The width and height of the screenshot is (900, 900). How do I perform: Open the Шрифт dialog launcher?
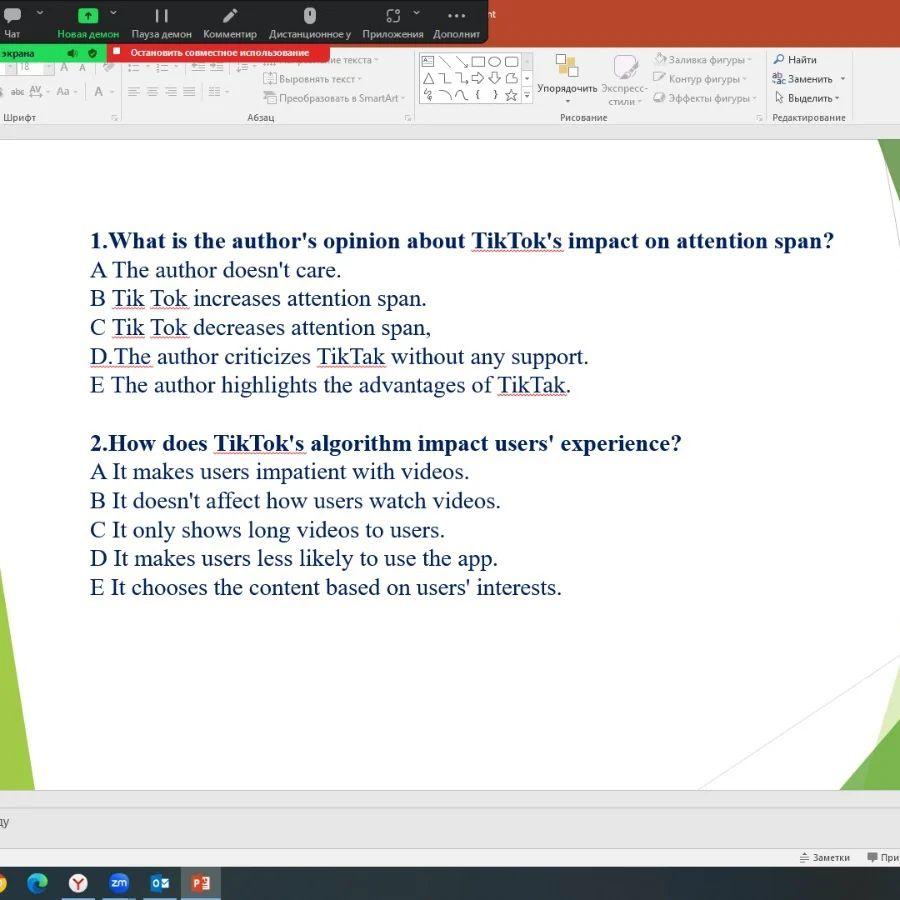click(x=115, y=118)
